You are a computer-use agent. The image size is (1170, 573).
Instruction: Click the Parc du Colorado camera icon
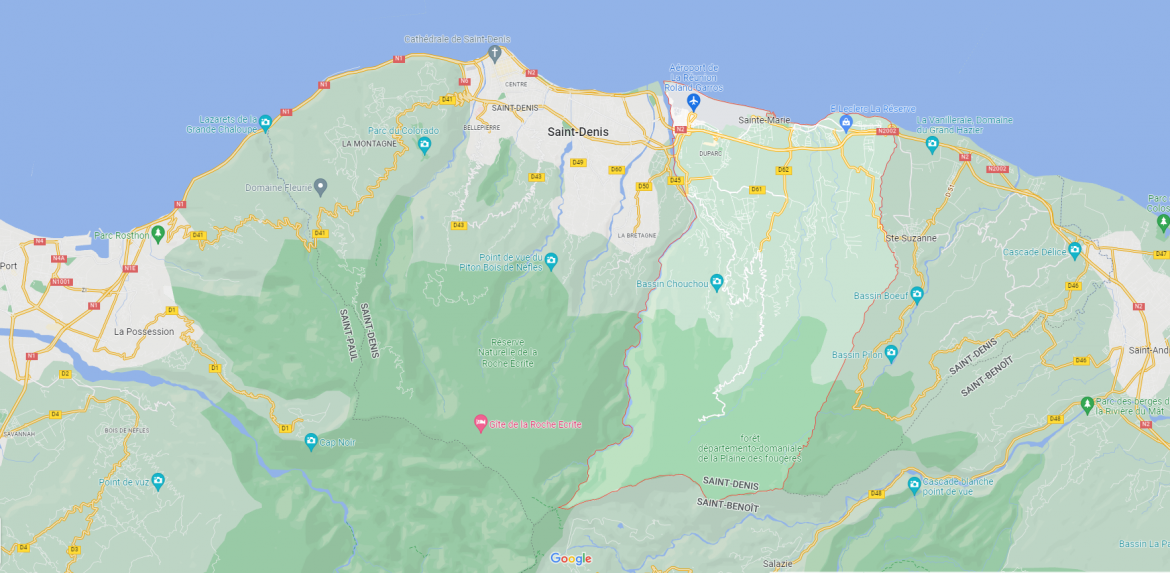[424, 145]
